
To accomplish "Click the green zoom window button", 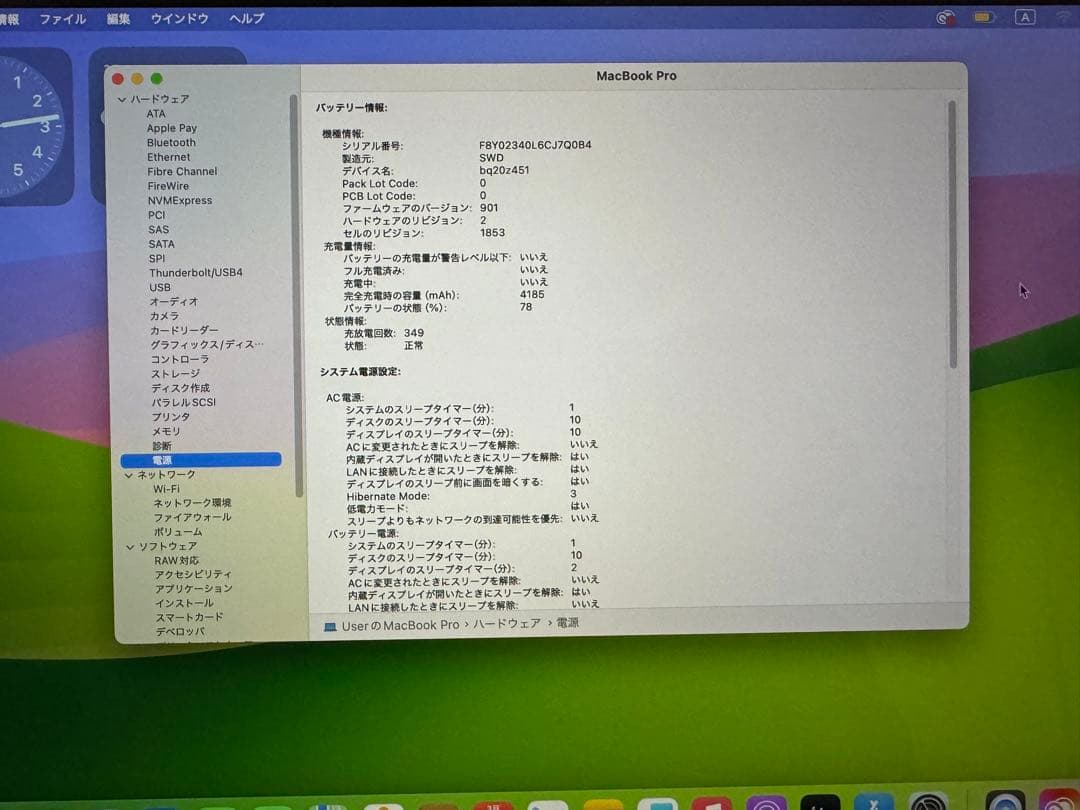I will coord(156,79).
